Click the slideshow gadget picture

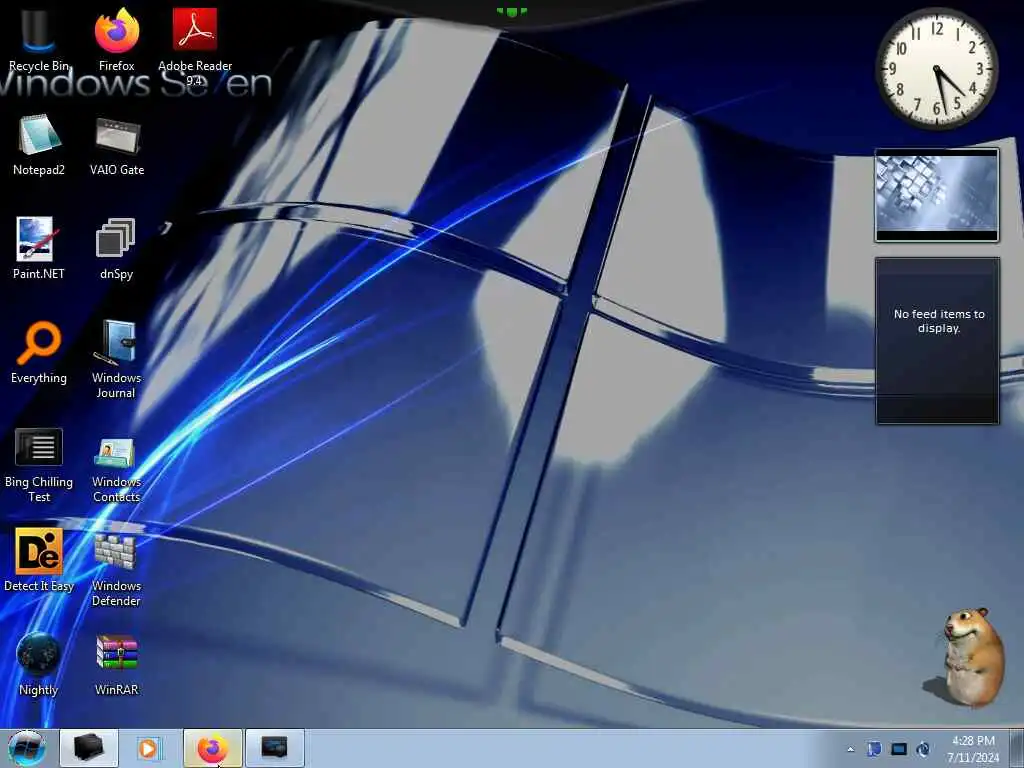(x=937, y=195)
